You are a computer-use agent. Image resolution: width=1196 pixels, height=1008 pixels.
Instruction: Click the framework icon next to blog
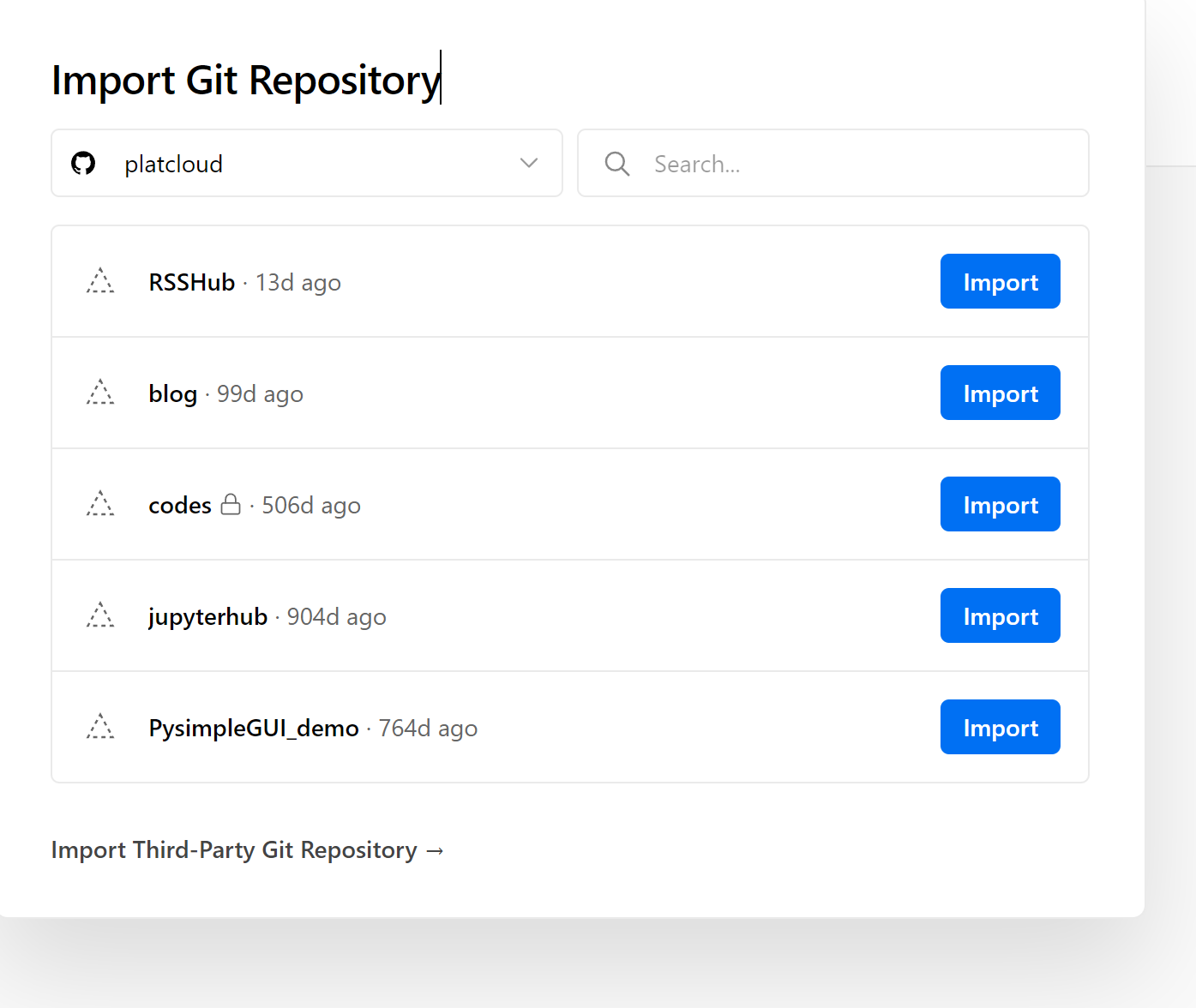click(x=100, y=393)
